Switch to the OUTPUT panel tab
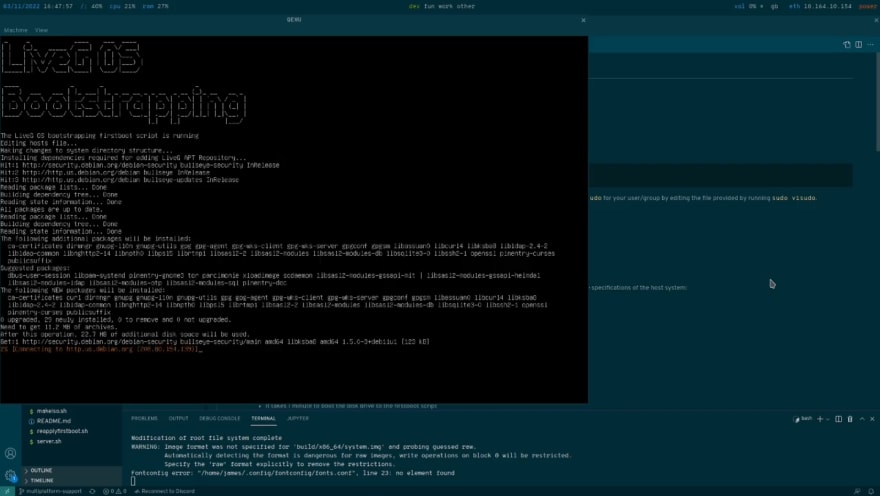Image resolution: width=880 pixels, height=496 pixels. point(178,419)
